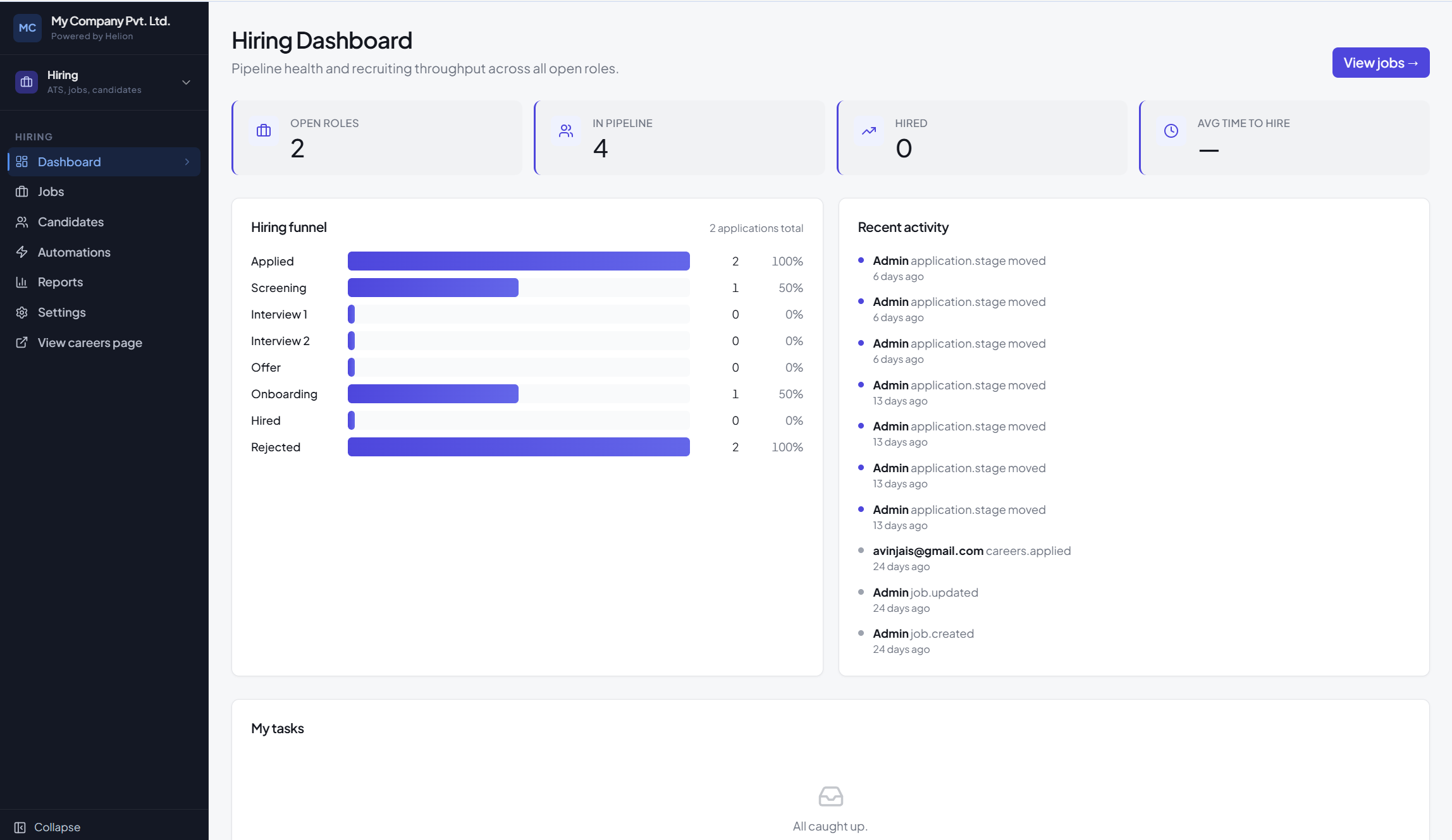
Task: Click the Hired trending arrow icon
Action: (869, 131)
